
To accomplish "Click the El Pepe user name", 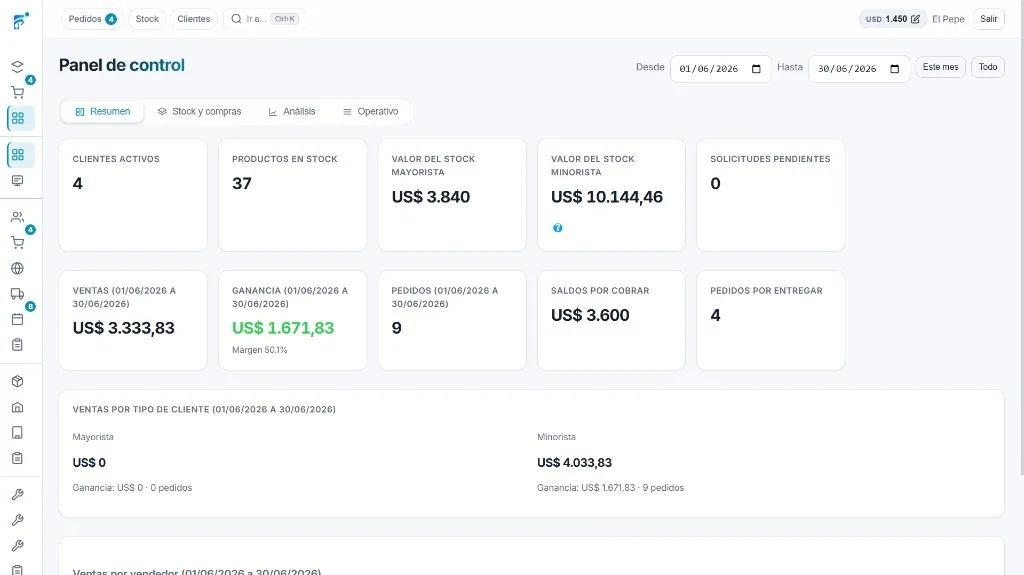I will (948, 19).
